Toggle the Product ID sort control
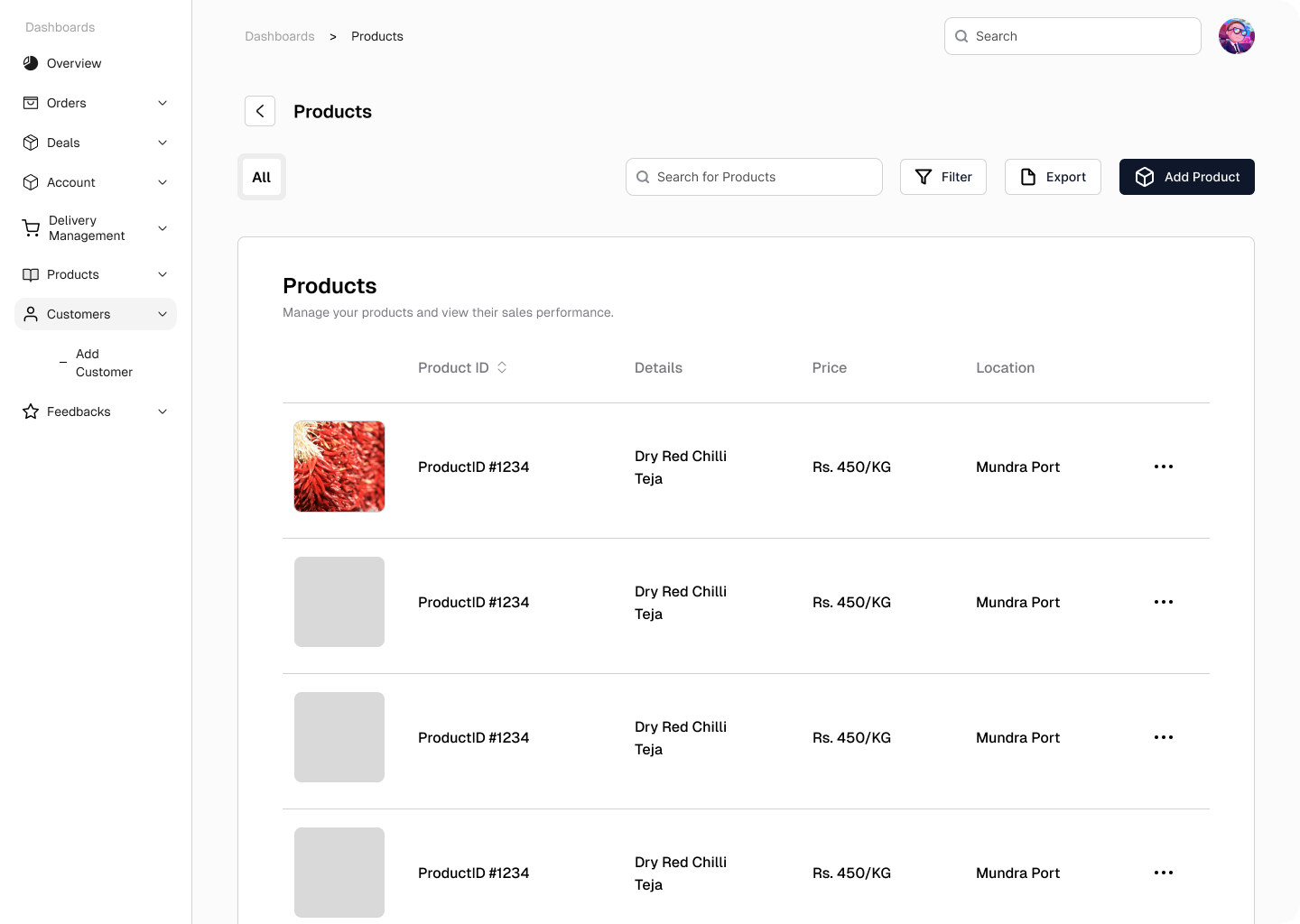The width and height of the screenshot is (1300, 924). [502, 367]
